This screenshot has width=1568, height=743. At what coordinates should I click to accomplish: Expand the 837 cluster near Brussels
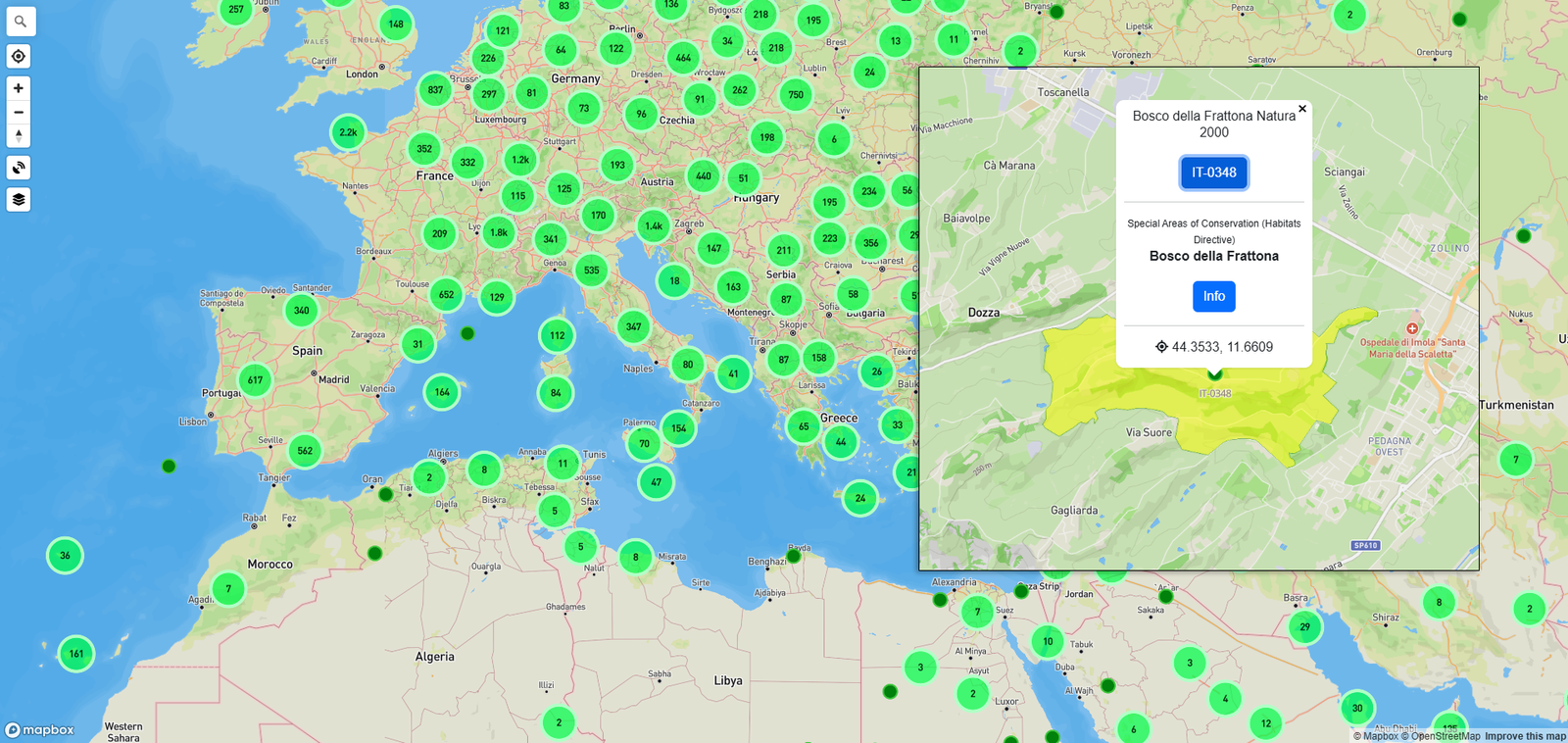tap(435, 90)
